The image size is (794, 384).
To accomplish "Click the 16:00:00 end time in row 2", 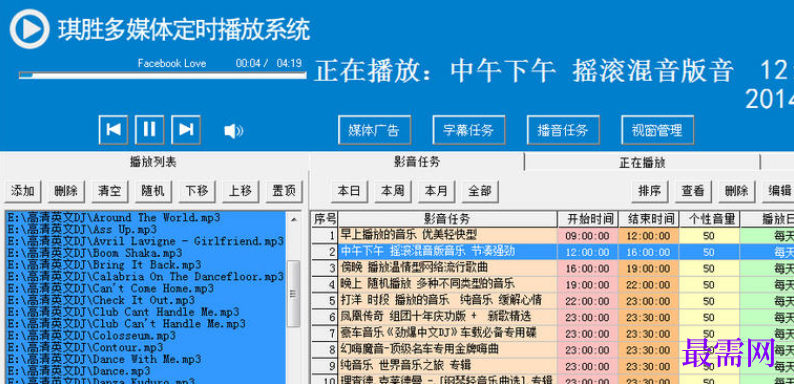I will (x=648, y=252).
